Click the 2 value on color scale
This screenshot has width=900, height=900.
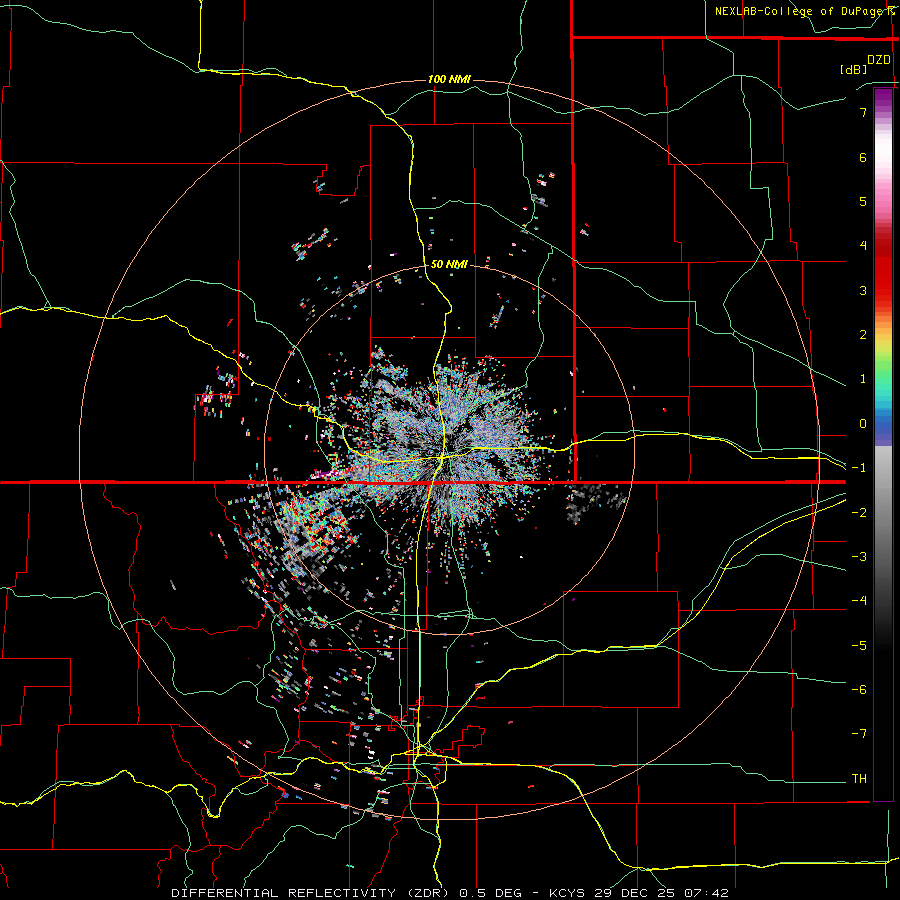863,335
